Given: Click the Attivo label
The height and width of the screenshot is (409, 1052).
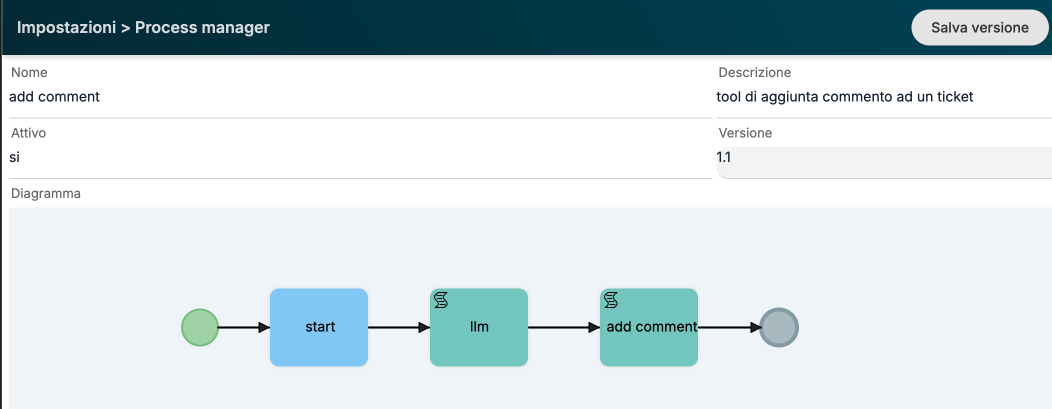Looking at the screenshot, I should 28,133.
